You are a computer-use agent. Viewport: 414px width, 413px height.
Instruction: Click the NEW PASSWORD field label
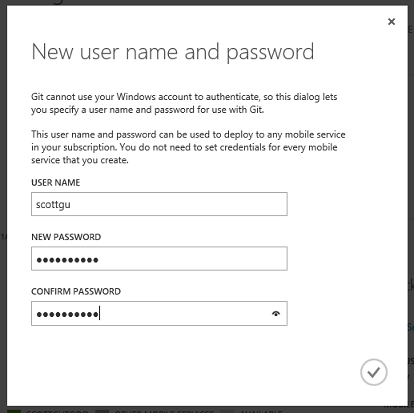tap(66, 237)
